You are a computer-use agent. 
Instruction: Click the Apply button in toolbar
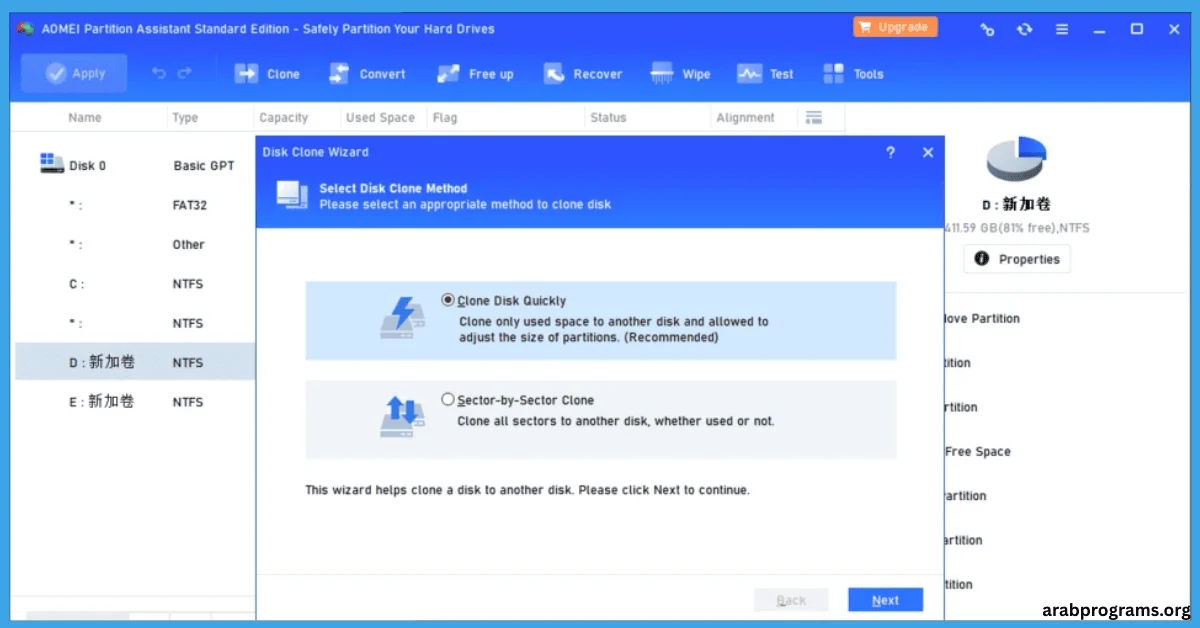point(74,73)
